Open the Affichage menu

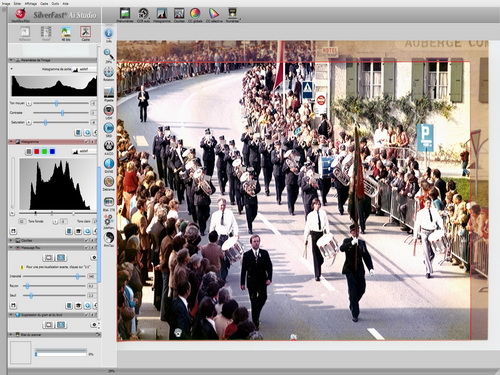pyautogui.click(x=30, y=3)
